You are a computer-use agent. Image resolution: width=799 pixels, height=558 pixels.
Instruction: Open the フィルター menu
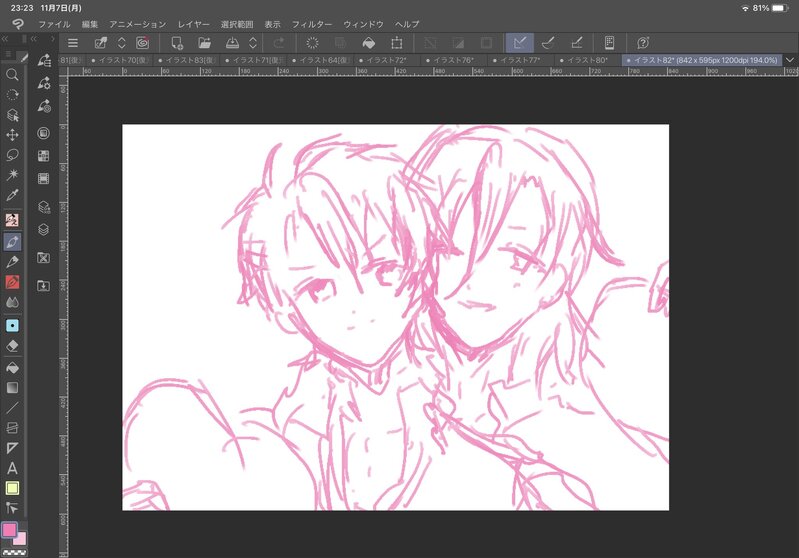click(x=312, y=24)
